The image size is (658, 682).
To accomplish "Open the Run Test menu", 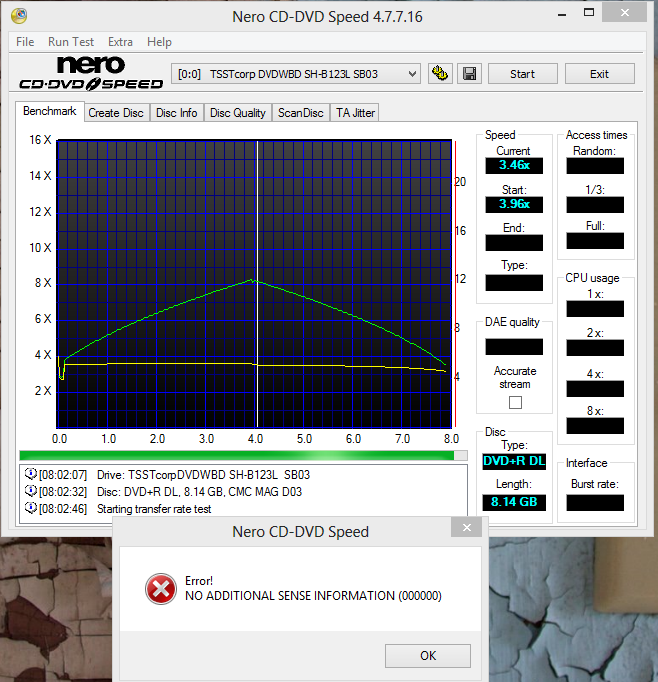I will (71, 42).
